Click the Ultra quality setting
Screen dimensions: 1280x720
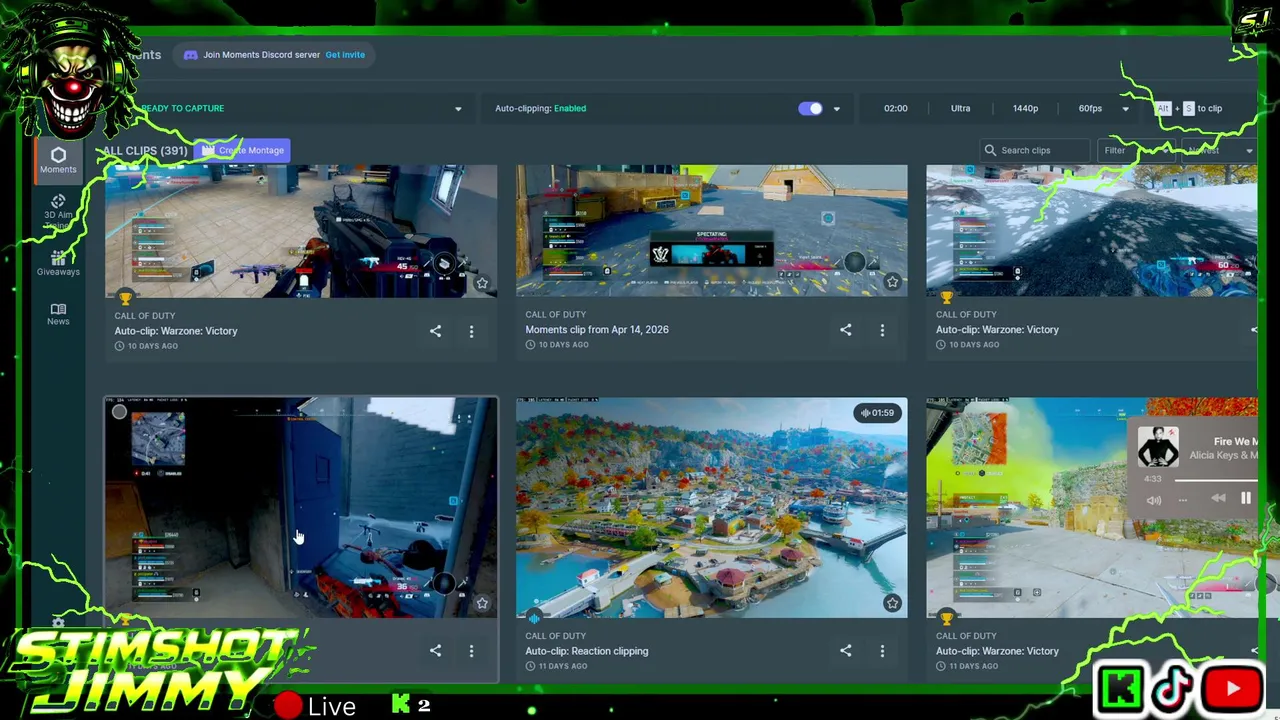[960, 108]
